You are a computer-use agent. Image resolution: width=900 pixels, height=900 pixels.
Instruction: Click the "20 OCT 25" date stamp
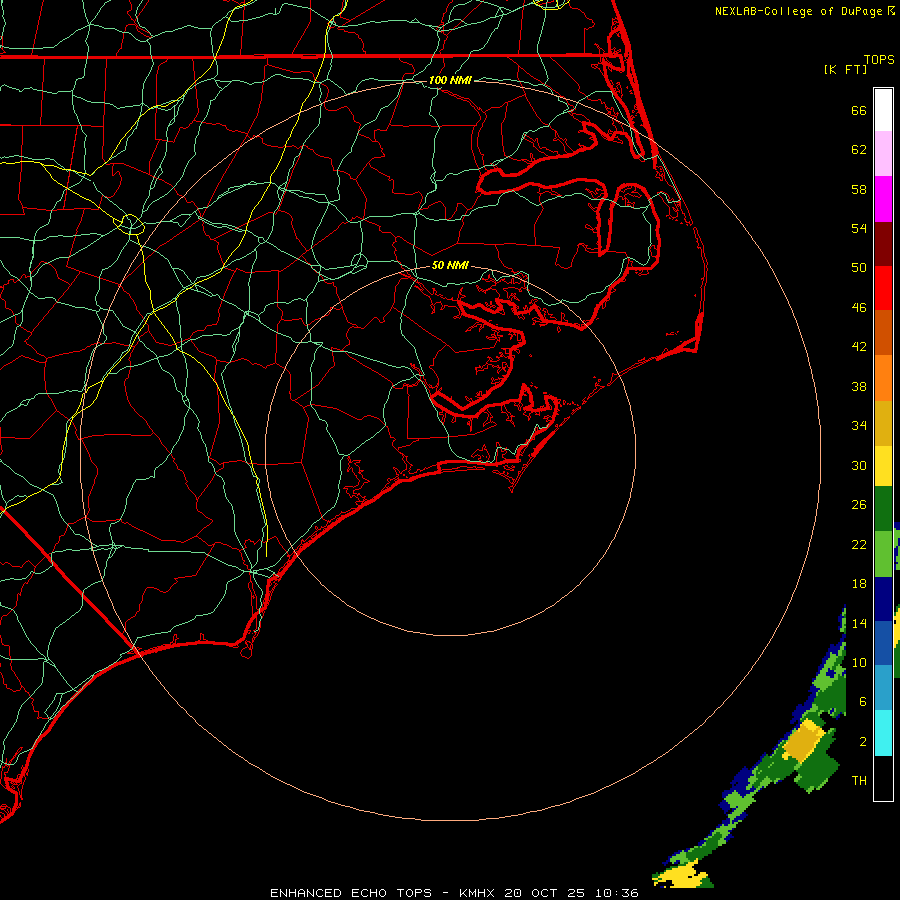click(x=545, y=893)
